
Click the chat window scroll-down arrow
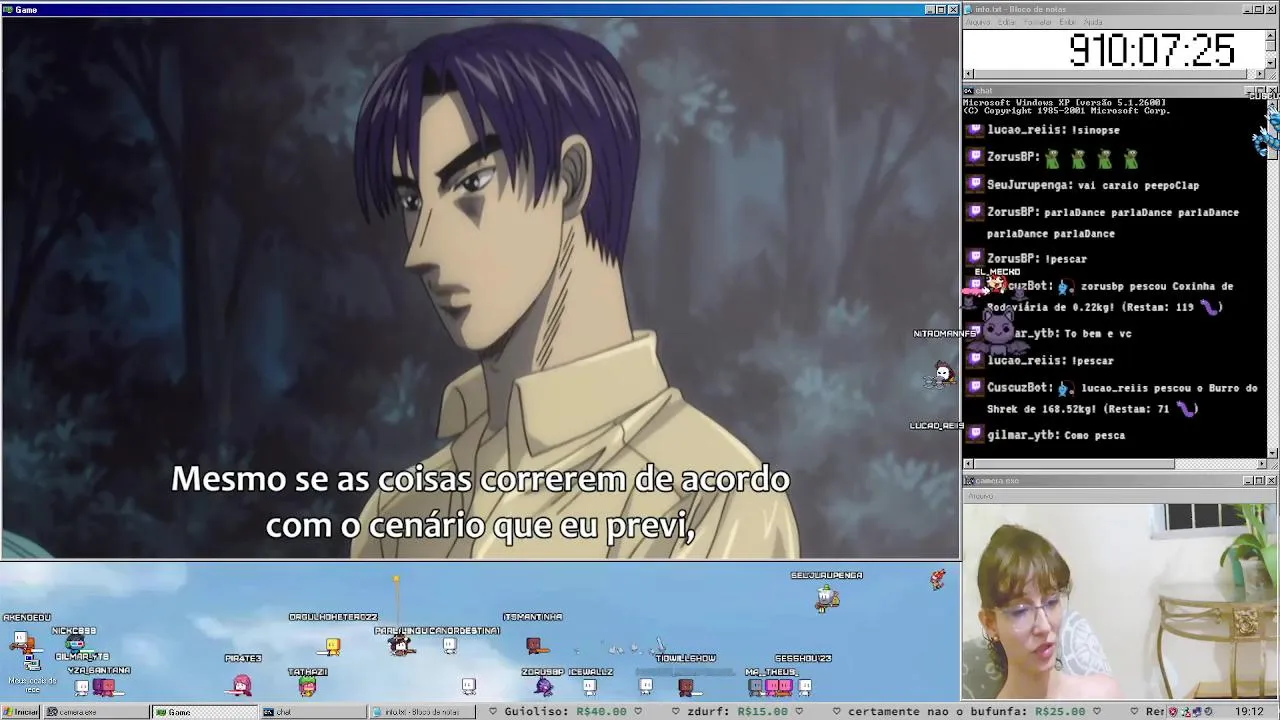click(1273, 452)
